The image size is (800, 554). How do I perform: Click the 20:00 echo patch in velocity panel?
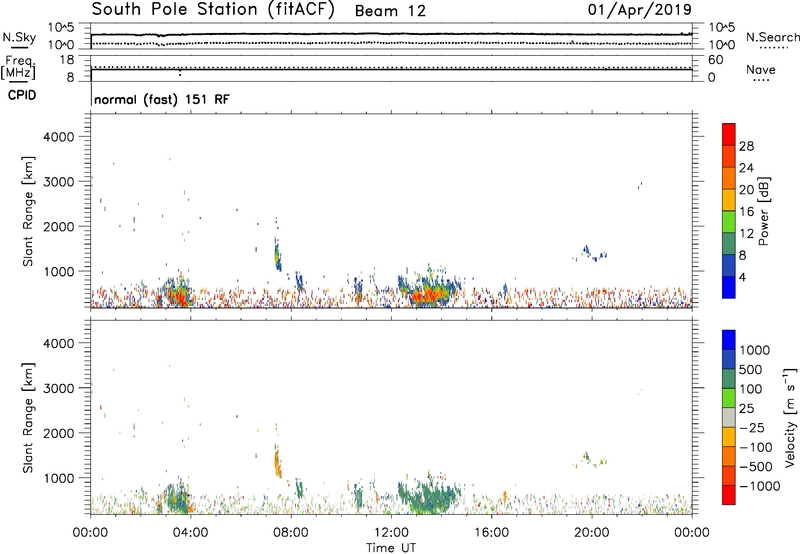click(592, 460)
